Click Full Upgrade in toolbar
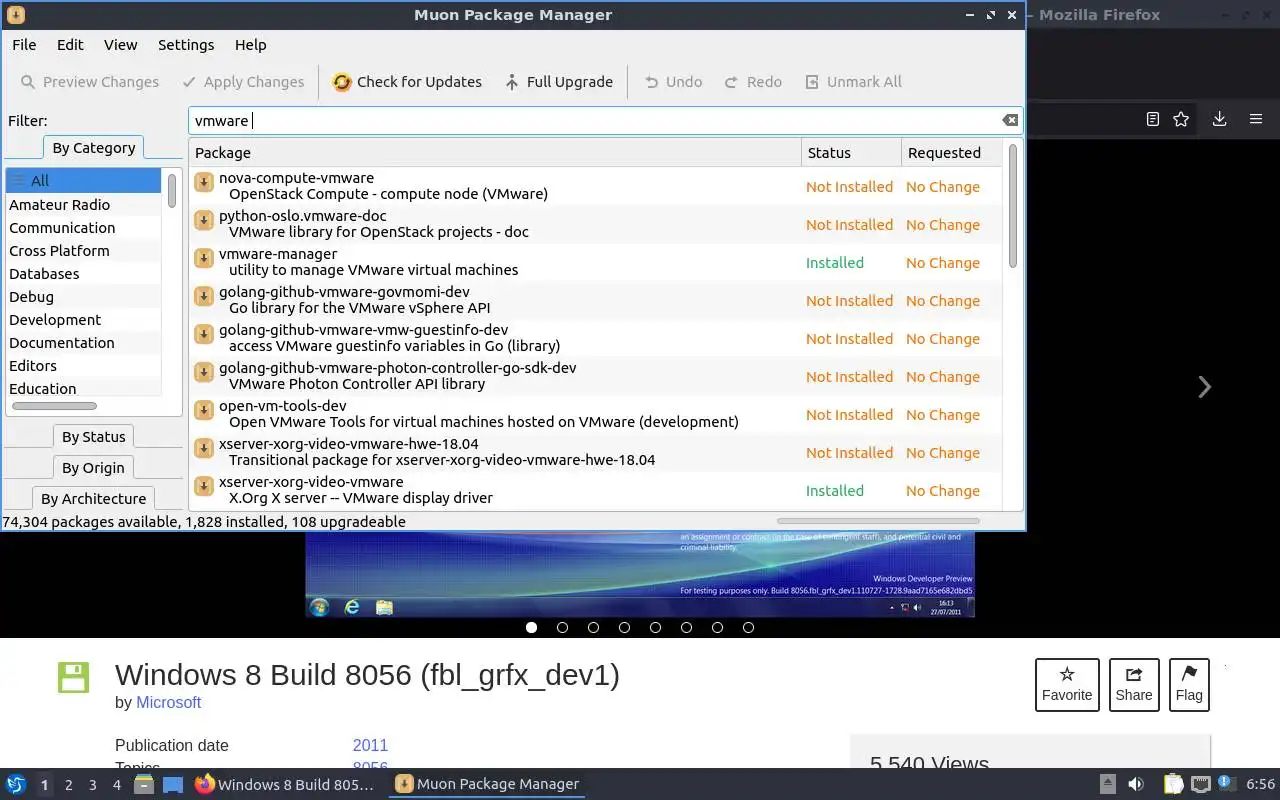The height and width of the screenshot is (800, 1280). (558, 82)
